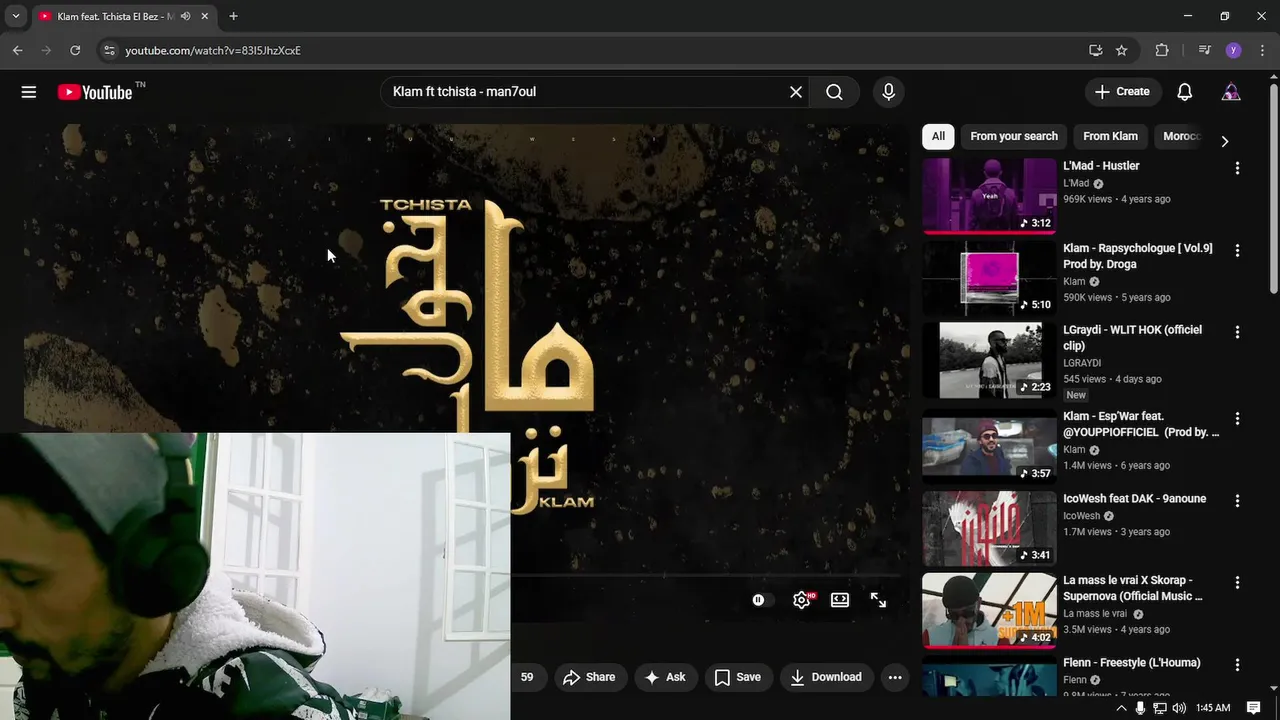Image resolution: width=1280 pixels, height=720 pixels.
Task: Show the next filter chips arrow
Action: coord(1224,141)
